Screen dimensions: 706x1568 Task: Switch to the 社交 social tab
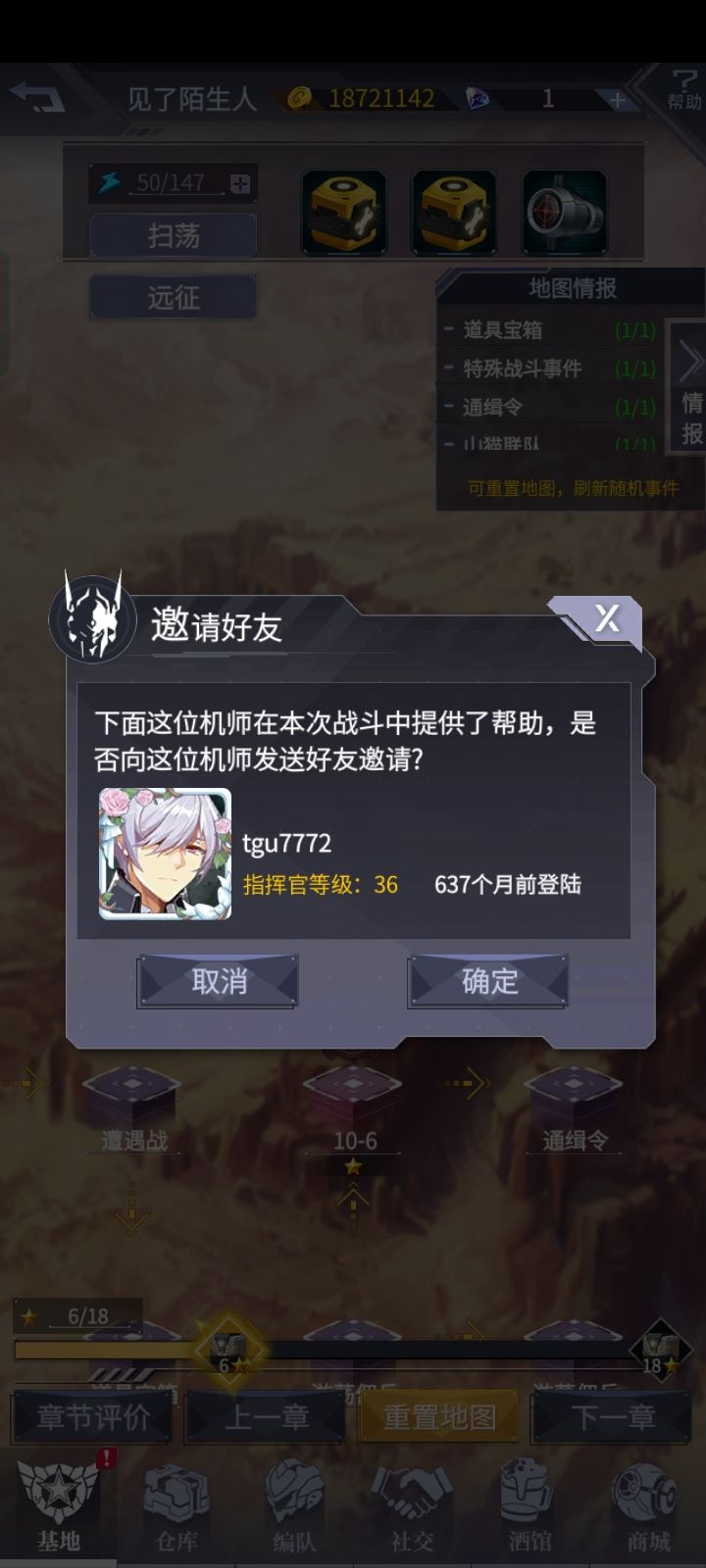tap(412, 1507)
